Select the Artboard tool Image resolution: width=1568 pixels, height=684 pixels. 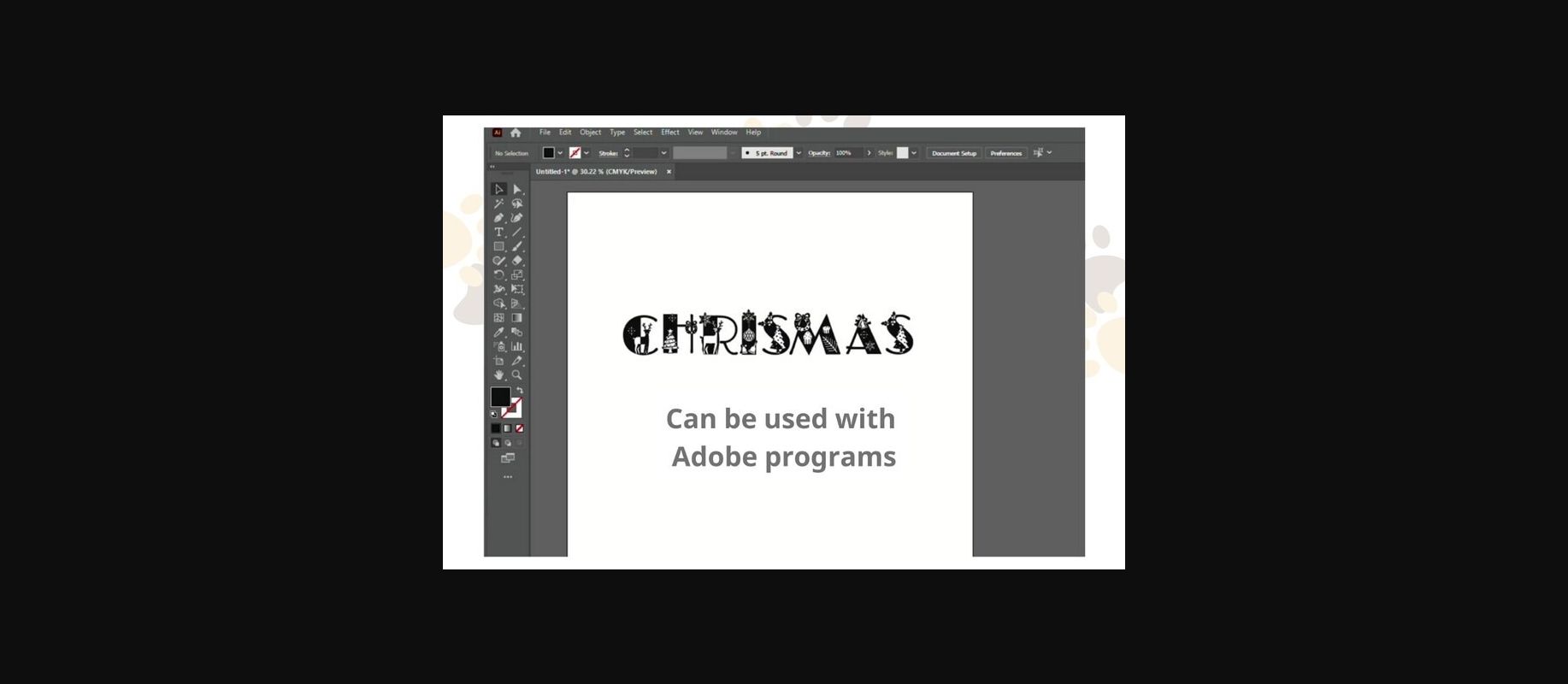pyautogui.click(x=499, y=361)
